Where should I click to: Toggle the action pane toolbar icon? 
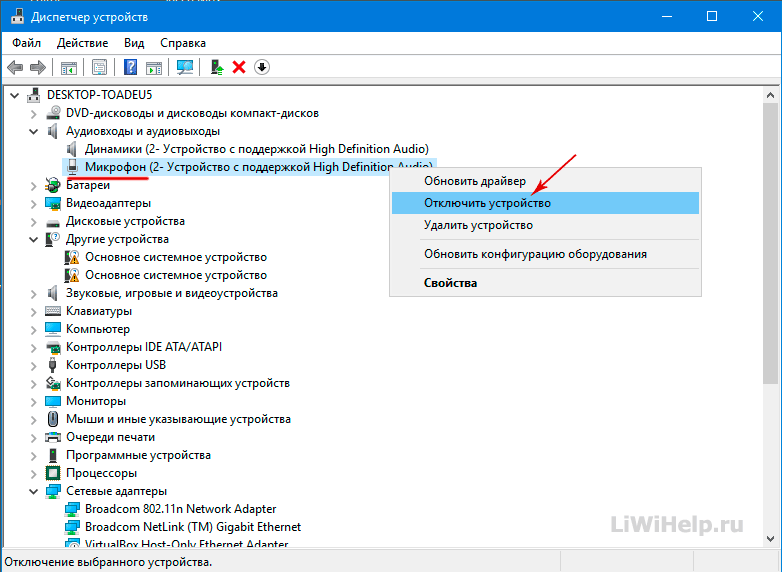[154, 67]
